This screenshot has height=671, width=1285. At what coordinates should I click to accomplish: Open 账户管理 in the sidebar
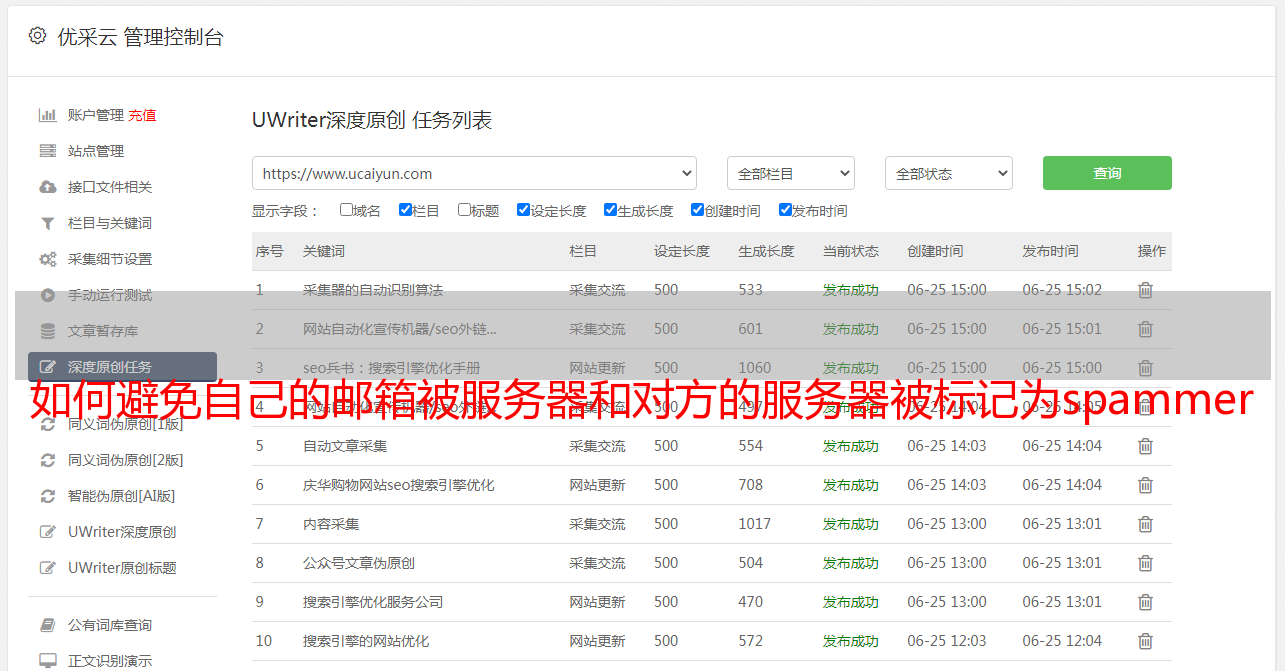[96, 115]
